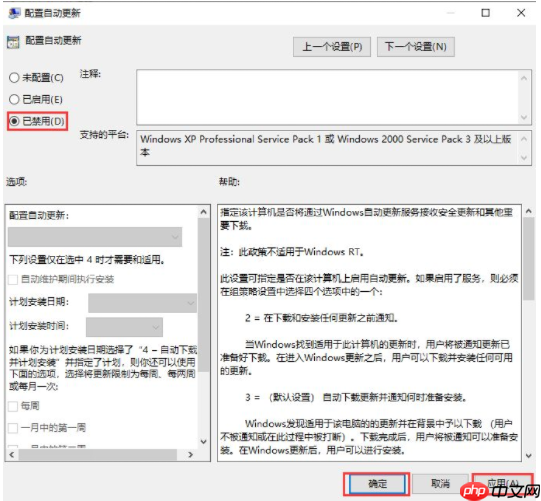Click help panel scroll down arrow
The width and height of the screenshot is (541, 501).
pyautogui.click(x=529, y=456)
